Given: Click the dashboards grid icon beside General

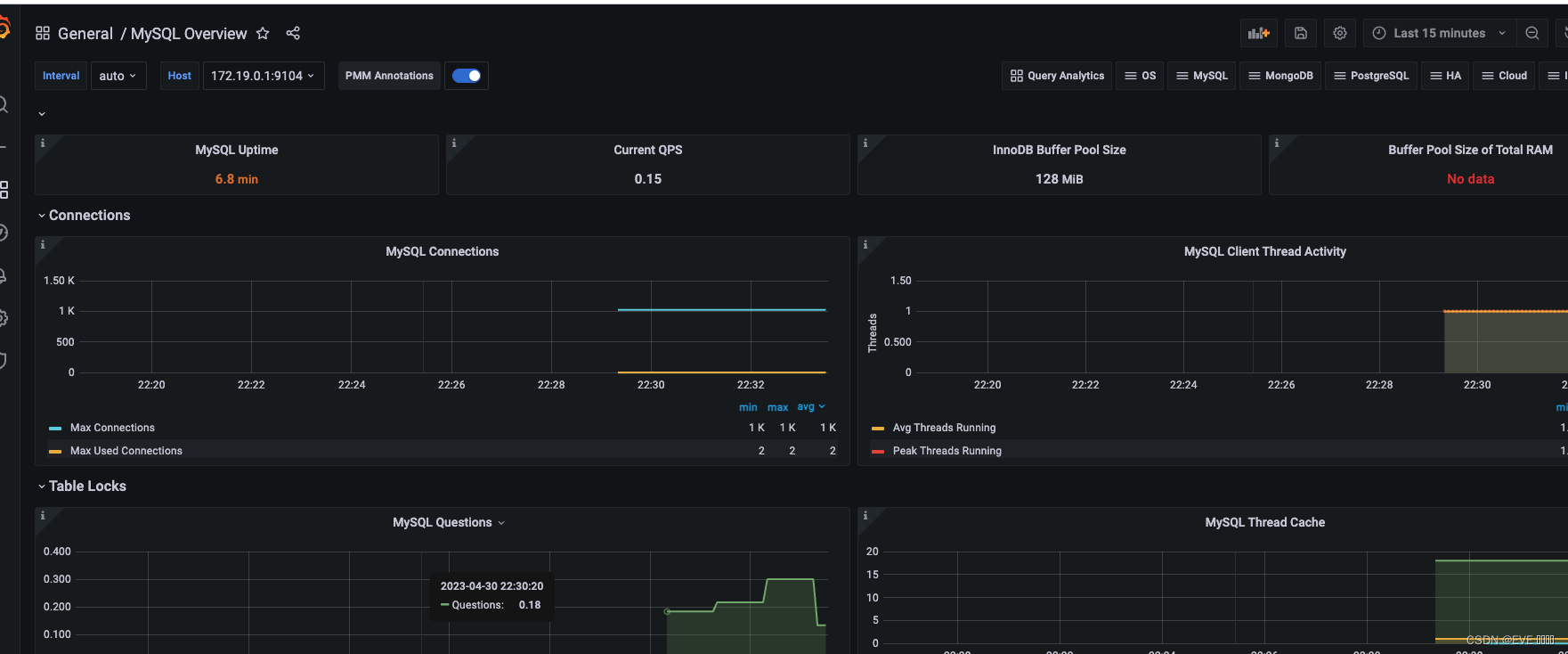Looking at the screenshot, I should coord(43,33).
